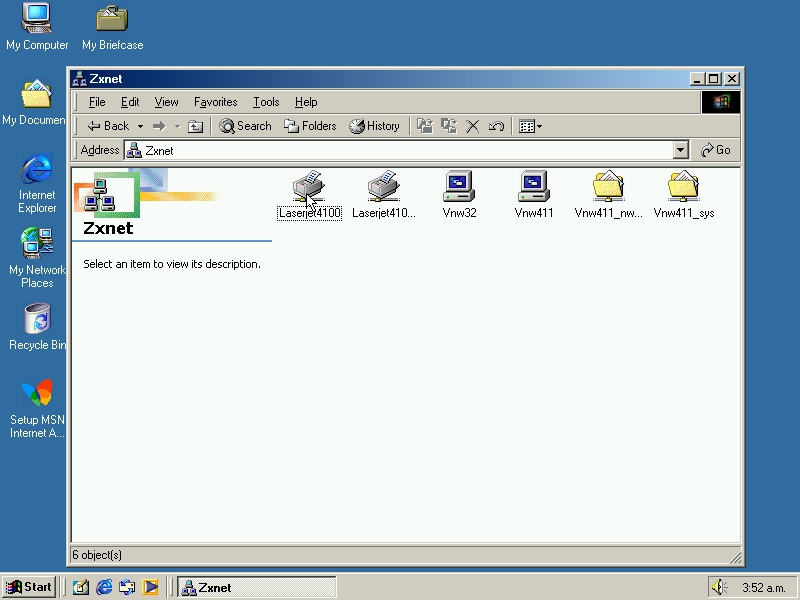Open the Forward history dropdown arrow
800x600 pixels.
point(178,126)
